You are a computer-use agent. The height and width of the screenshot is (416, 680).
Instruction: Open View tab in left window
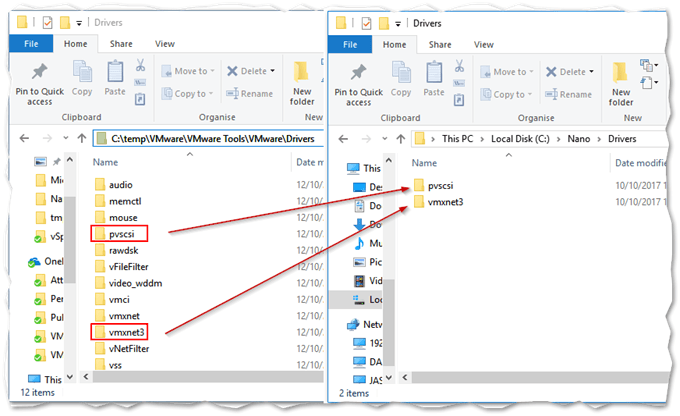pyautogui.click(x=165, y=44)
